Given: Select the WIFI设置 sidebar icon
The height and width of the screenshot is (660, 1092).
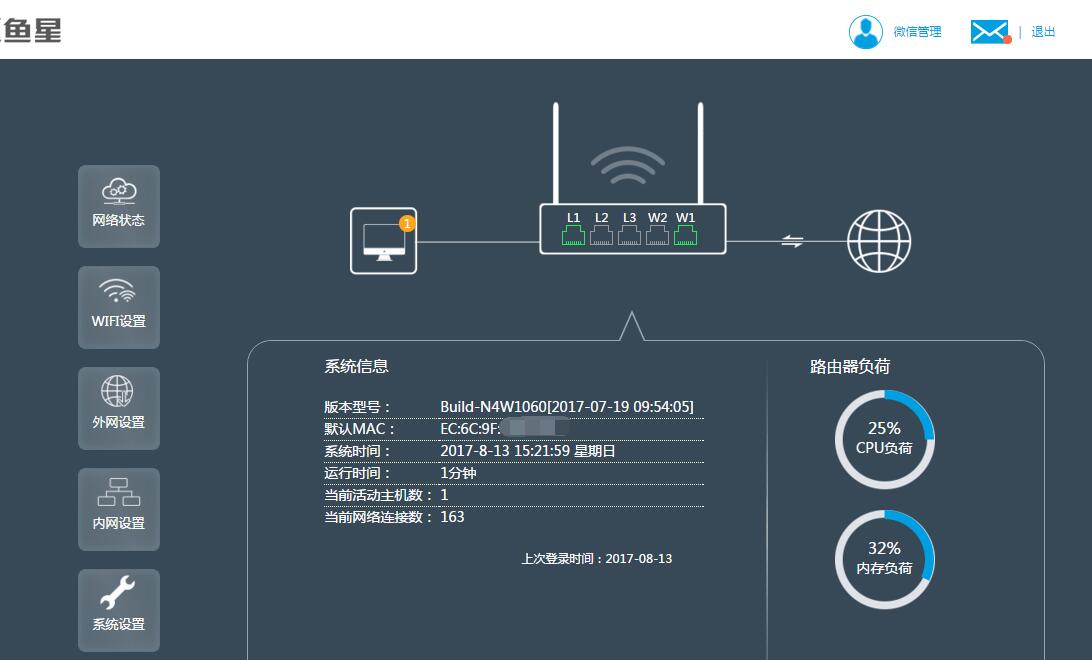Looking at the screenshot, I should coord(118,307).
